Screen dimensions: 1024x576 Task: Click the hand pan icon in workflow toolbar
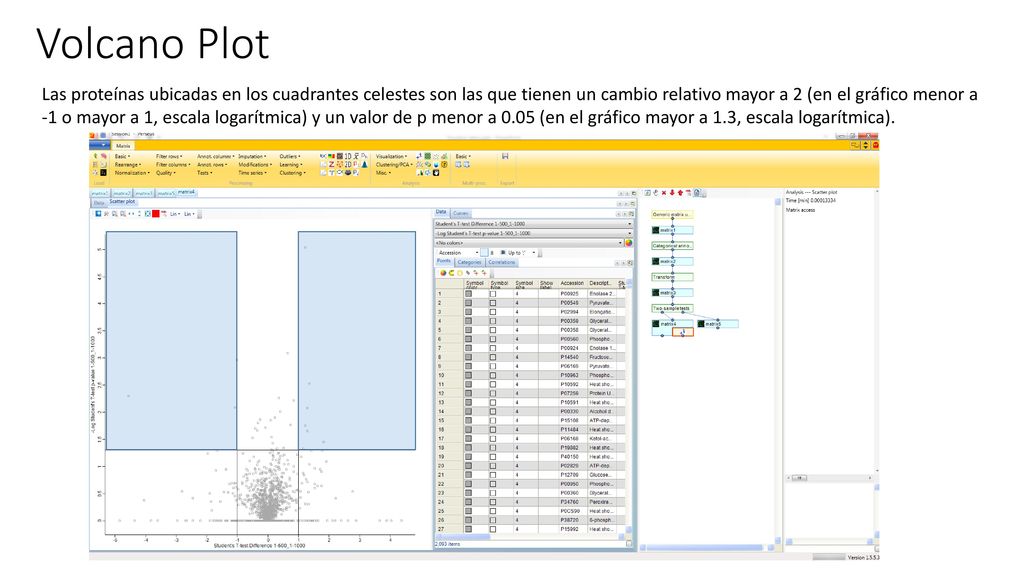pos(656,193)
